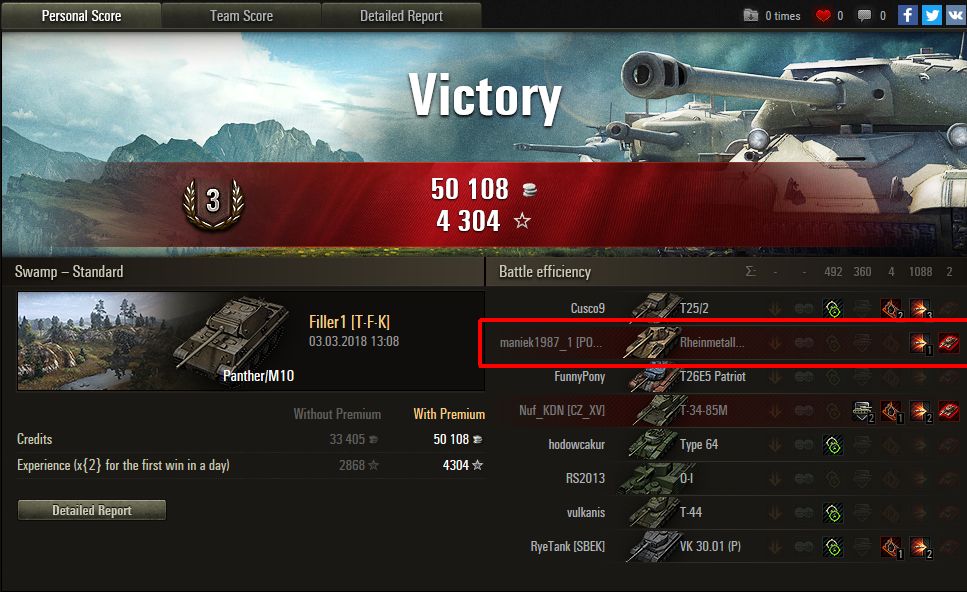Open the Detailed Report tab
The height and width of the screenshot is (592, 967).
click(401, 15)
